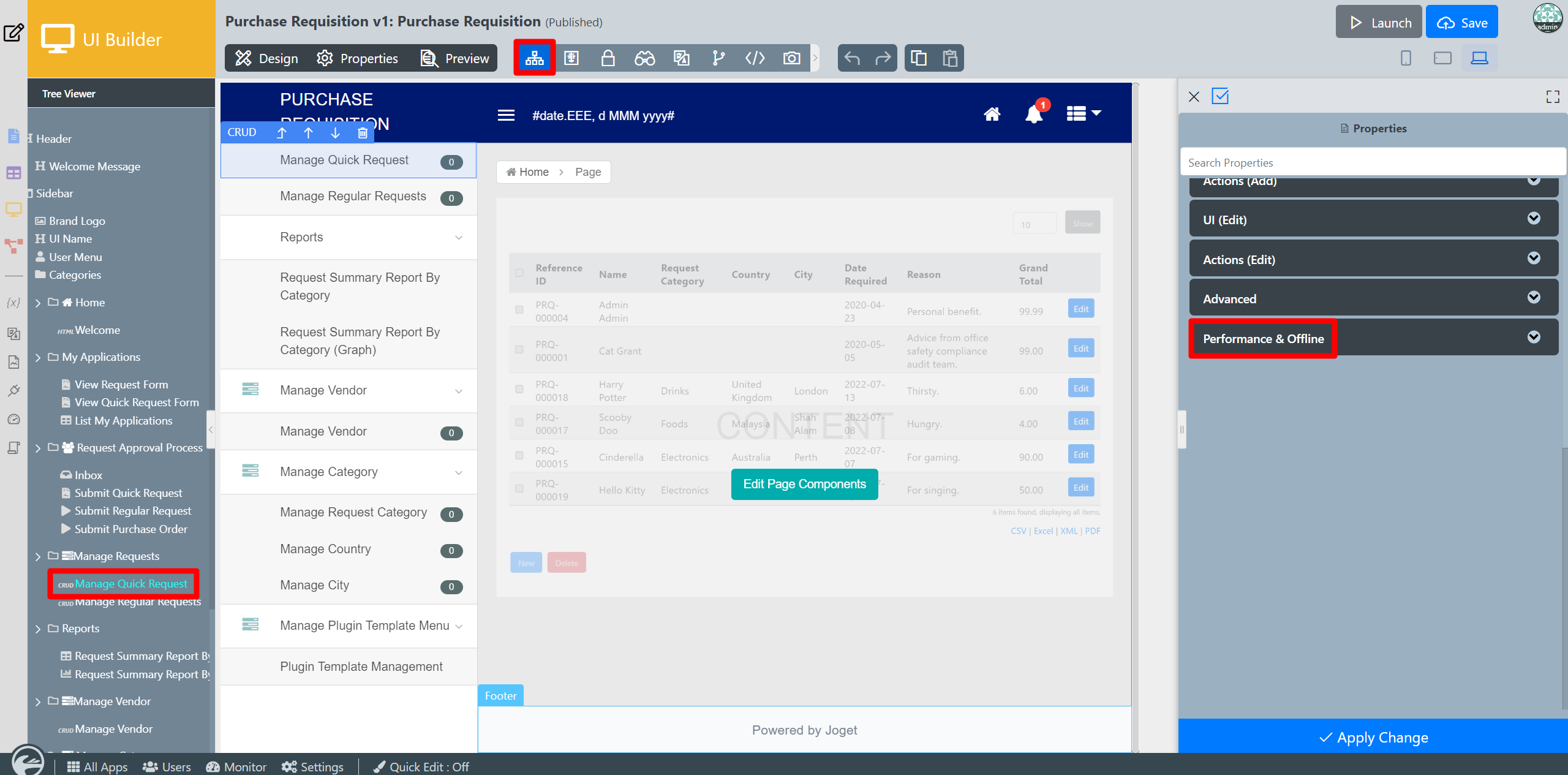Delete CRUD element using trash icon
The height and width of the screenshot is (775, 1568).
pos(363,132)
